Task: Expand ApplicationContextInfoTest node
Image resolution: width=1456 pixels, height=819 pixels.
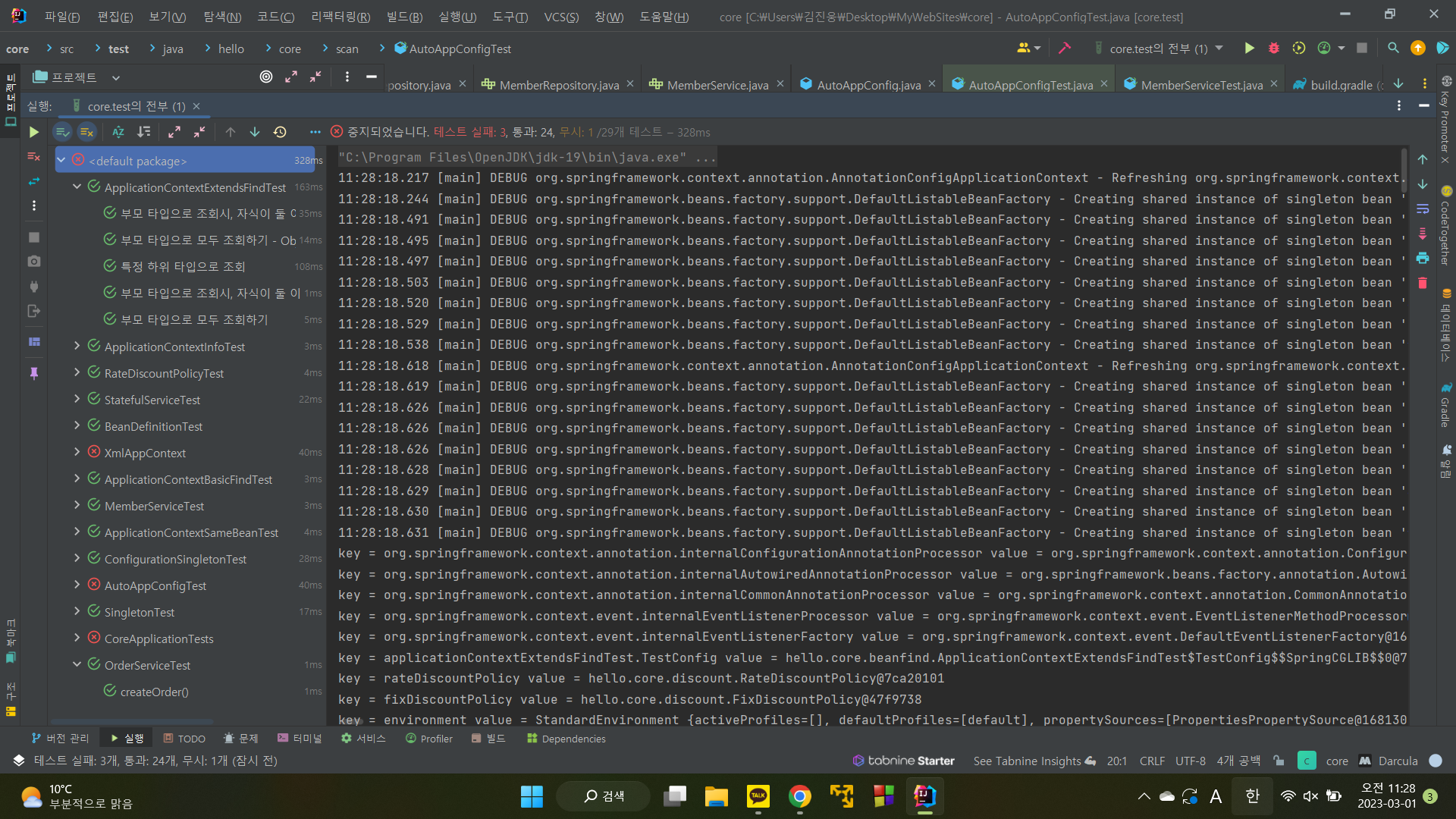Action: pos(77,346)
